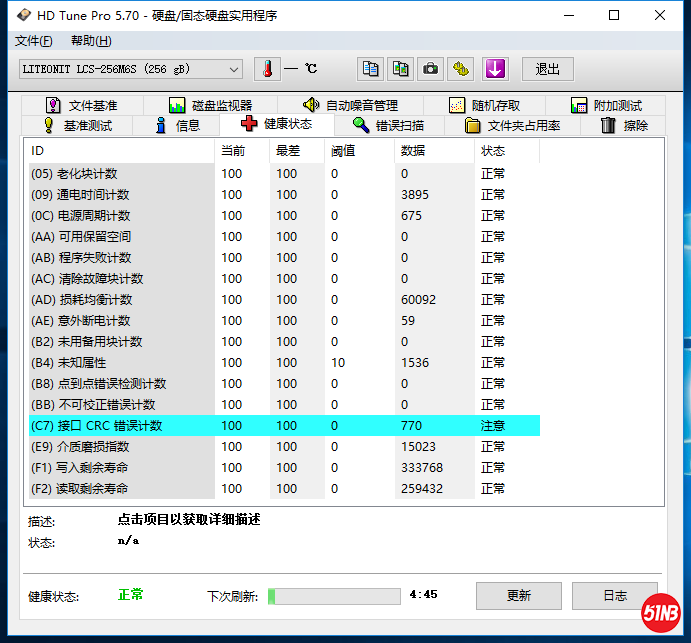This screenshot has height=643, width=691.
Task: Click the second copy-screenshot toolbar icon
Action: coord(400,69)
